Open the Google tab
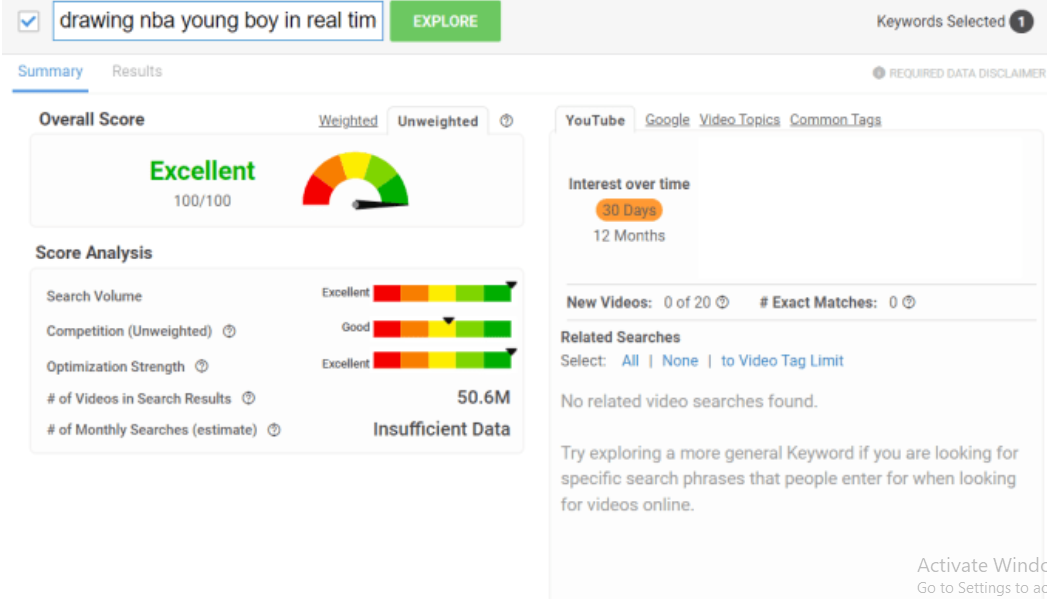 pyautogui.click(x=667, y=119)
